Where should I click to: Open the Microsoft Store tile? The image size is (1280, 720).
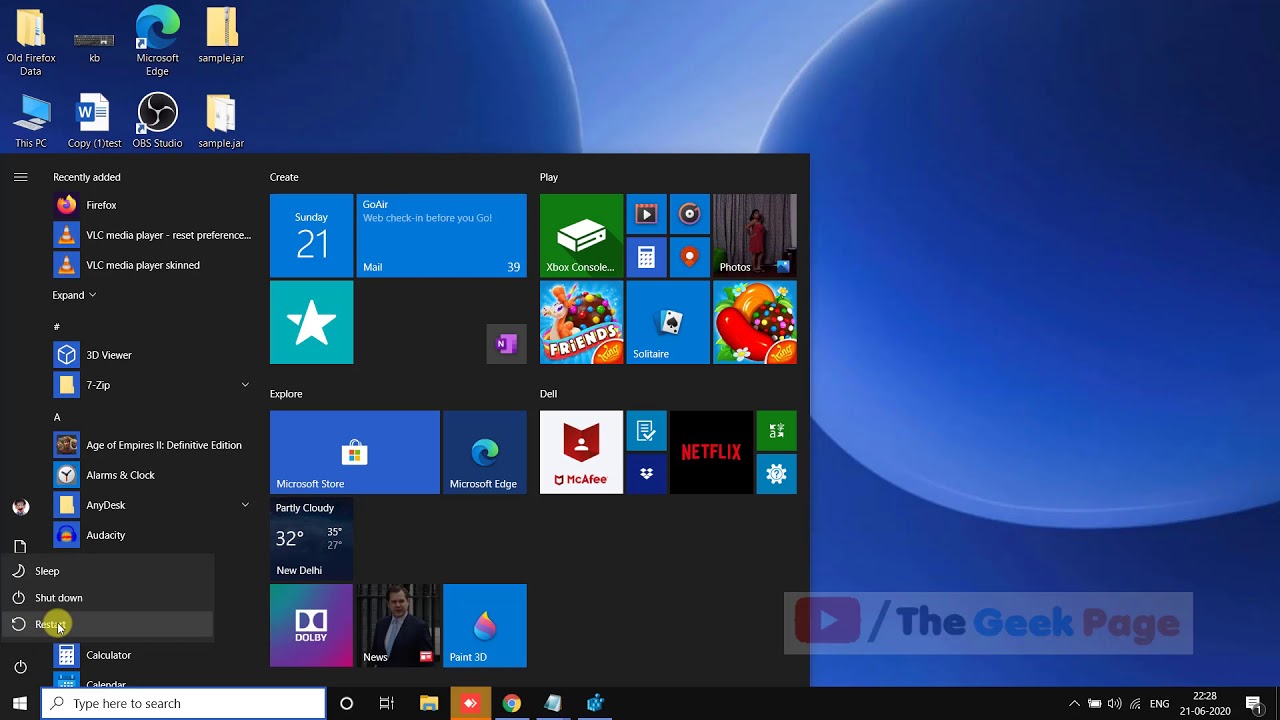point(354,452)
